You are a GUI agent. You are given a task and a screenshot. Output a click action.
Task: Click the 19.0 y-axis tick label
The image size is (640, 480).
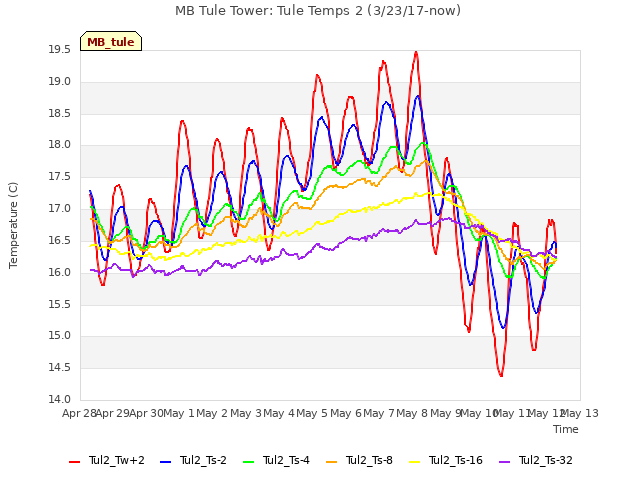click(x=60, y=82)
